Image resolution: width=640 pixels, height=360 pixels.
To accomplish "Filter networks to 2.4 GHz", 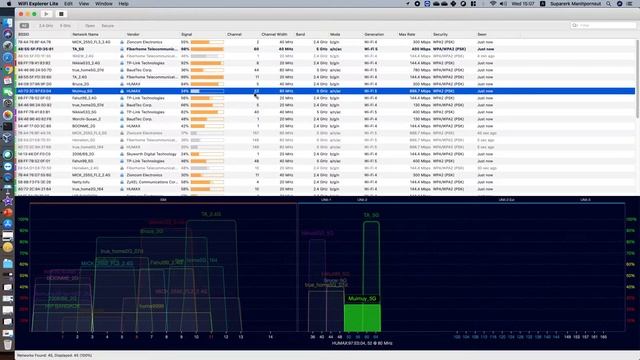I will (46, 26).
